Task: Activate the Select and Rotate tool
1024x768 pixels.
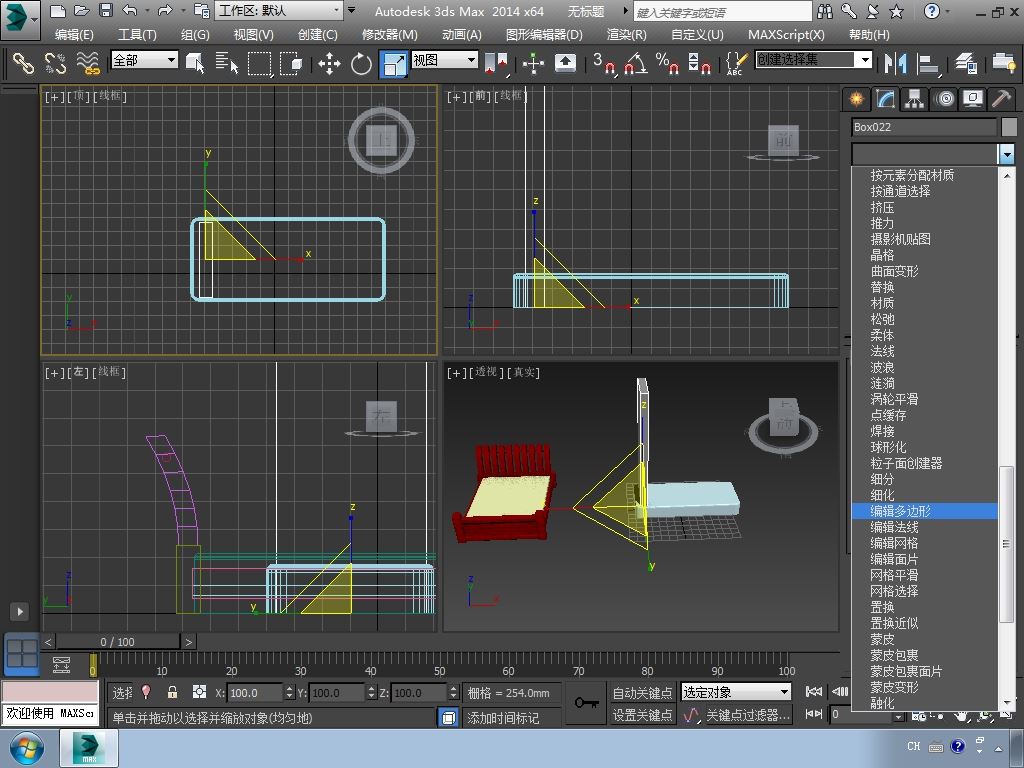Action: pos(361,63)
